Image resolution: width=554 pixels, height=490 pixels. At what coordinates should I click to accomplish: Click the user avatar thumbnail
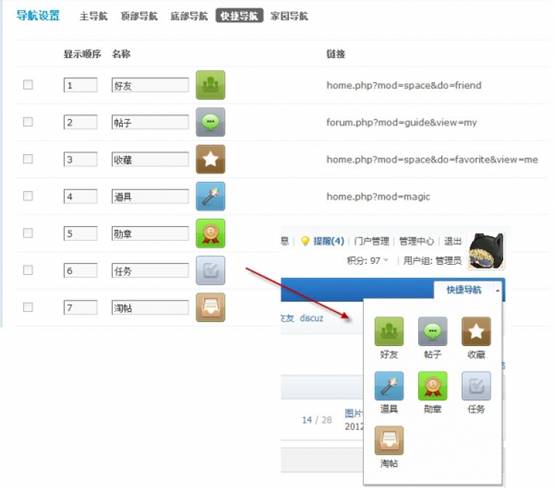pyautogui.click(x=486, y=251)
